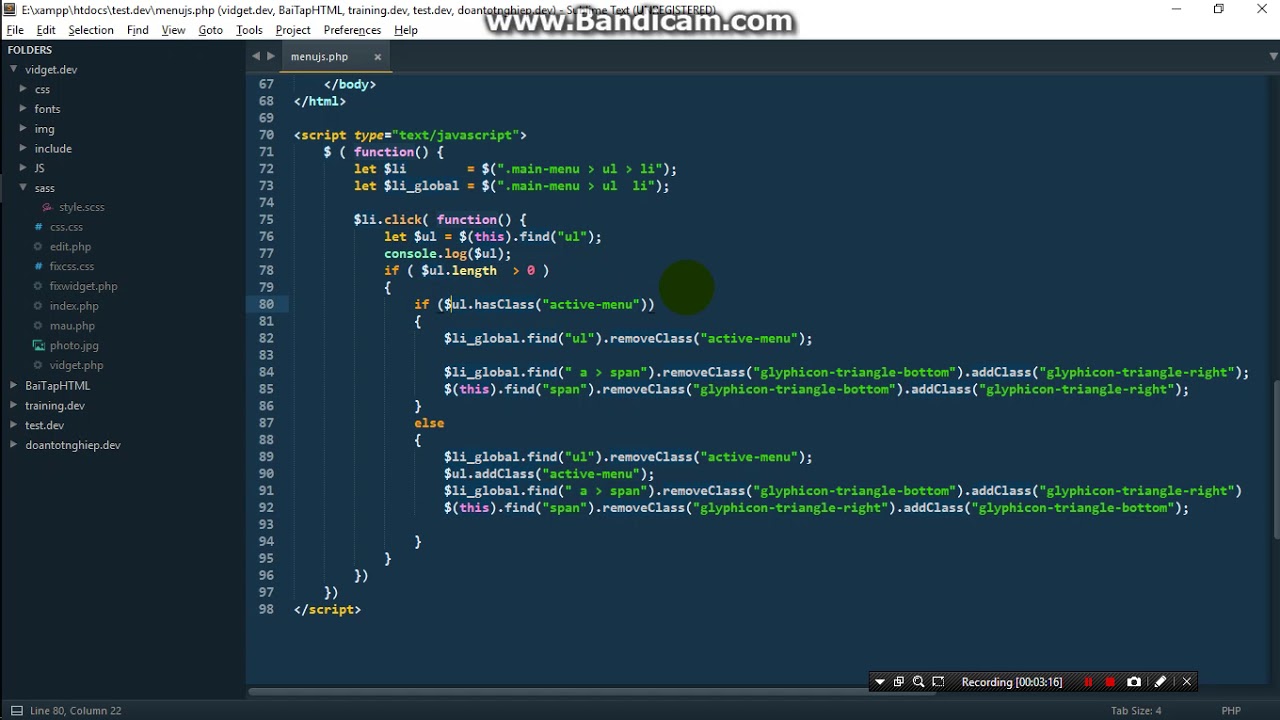Open the File menu

tap(15, 30)
